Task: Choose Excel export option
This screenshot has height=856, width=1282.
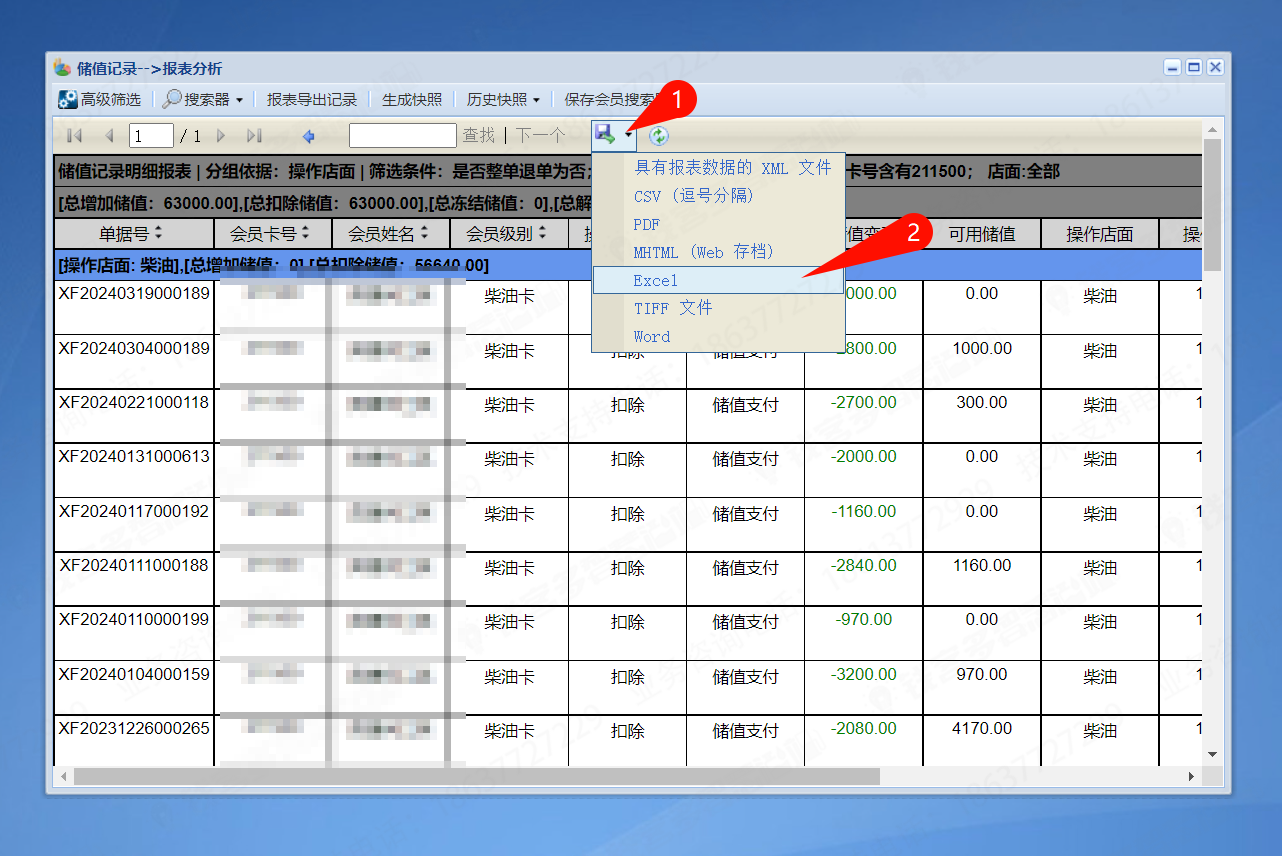Action: tap(718, 280)
